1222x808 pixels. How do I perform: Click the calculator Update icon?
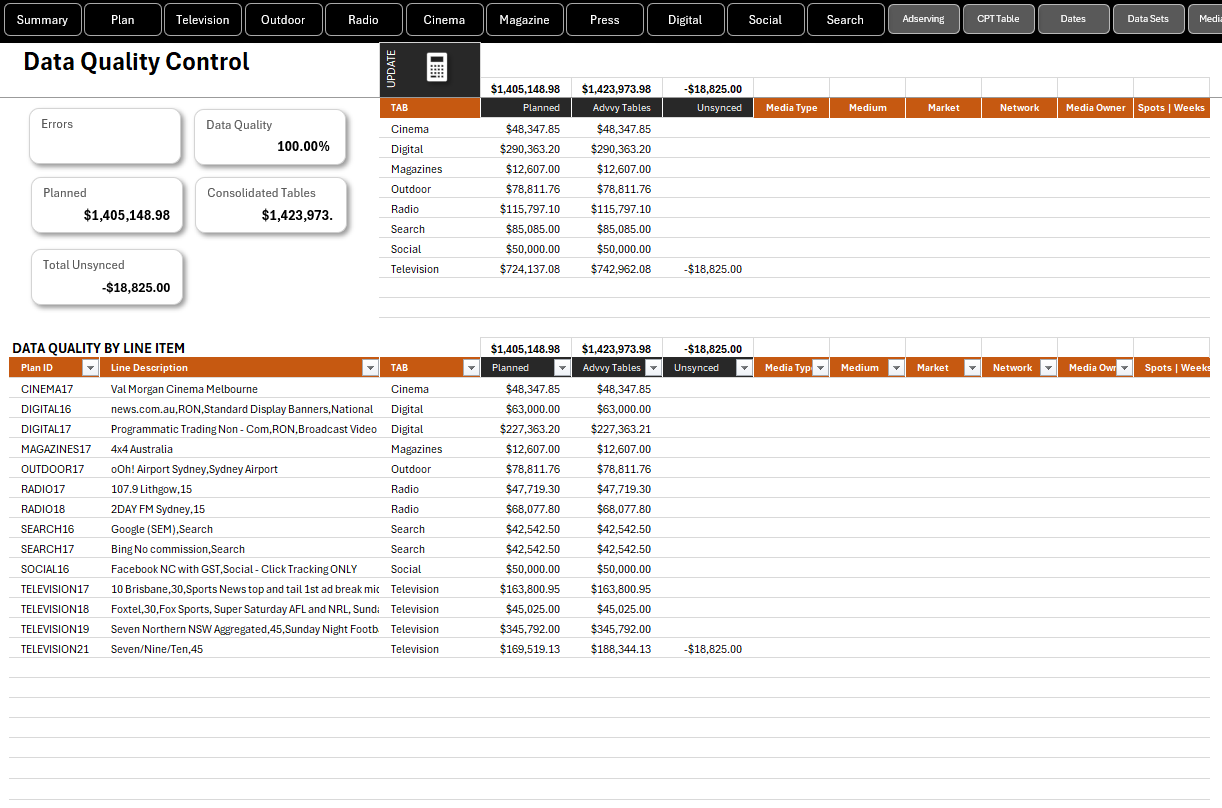[437, 68]
